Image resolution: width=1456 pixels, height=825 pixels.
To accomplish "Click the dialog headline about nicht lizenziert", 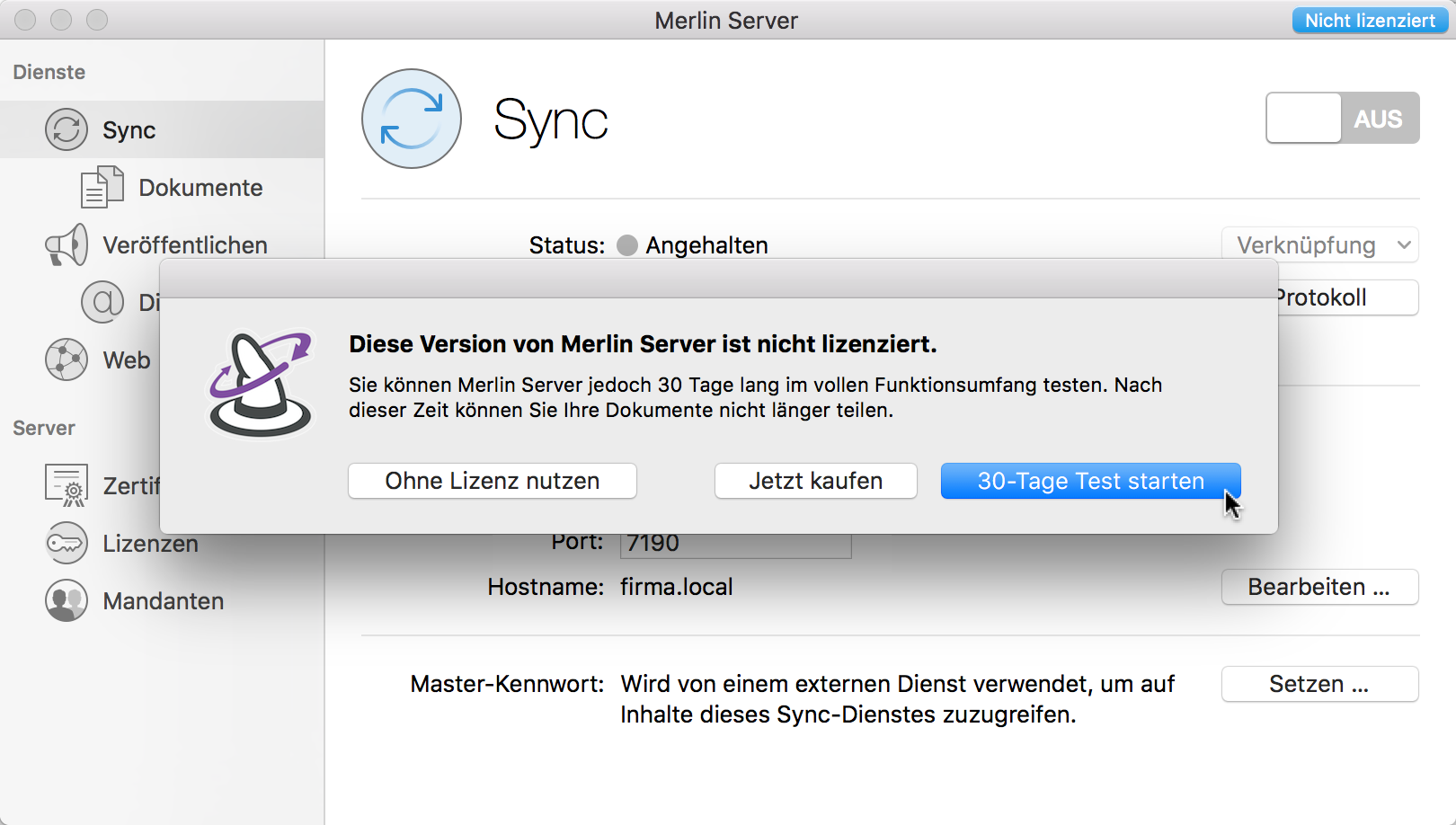I will coord(643,344).
